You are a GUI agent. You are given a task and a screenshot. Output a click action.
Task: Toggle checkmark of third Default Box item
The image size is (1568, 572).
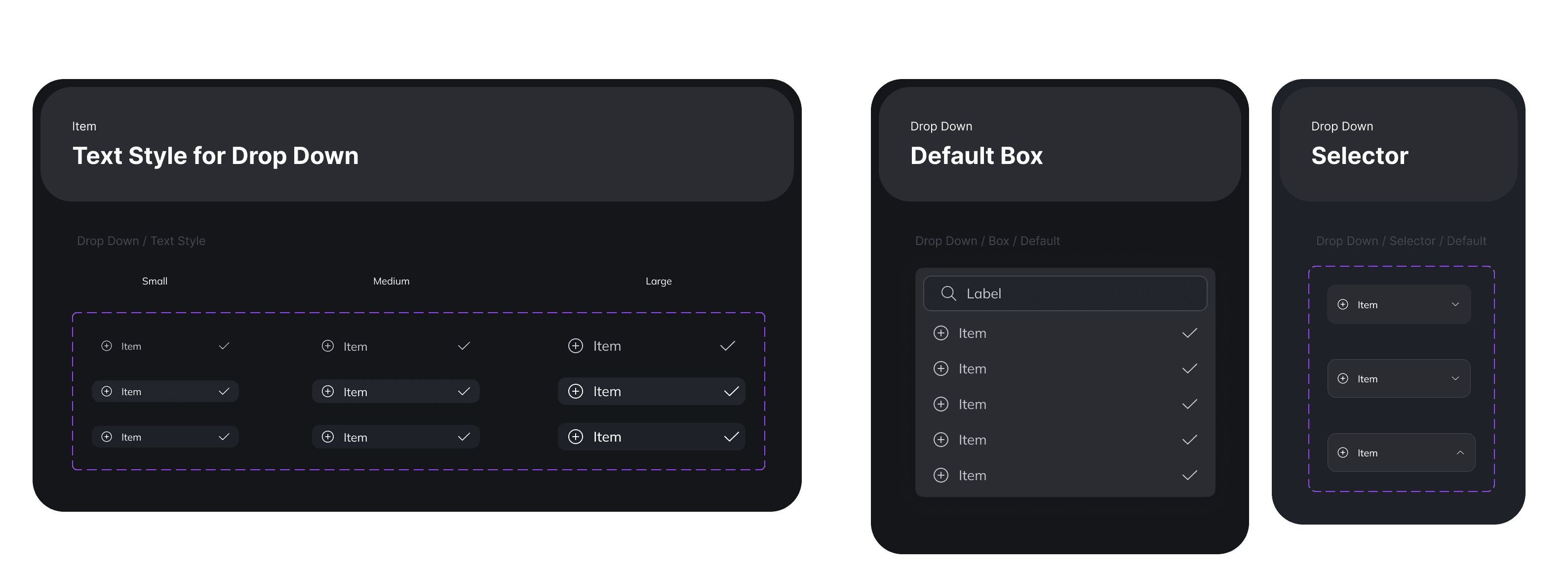(x=1189, y=404)
